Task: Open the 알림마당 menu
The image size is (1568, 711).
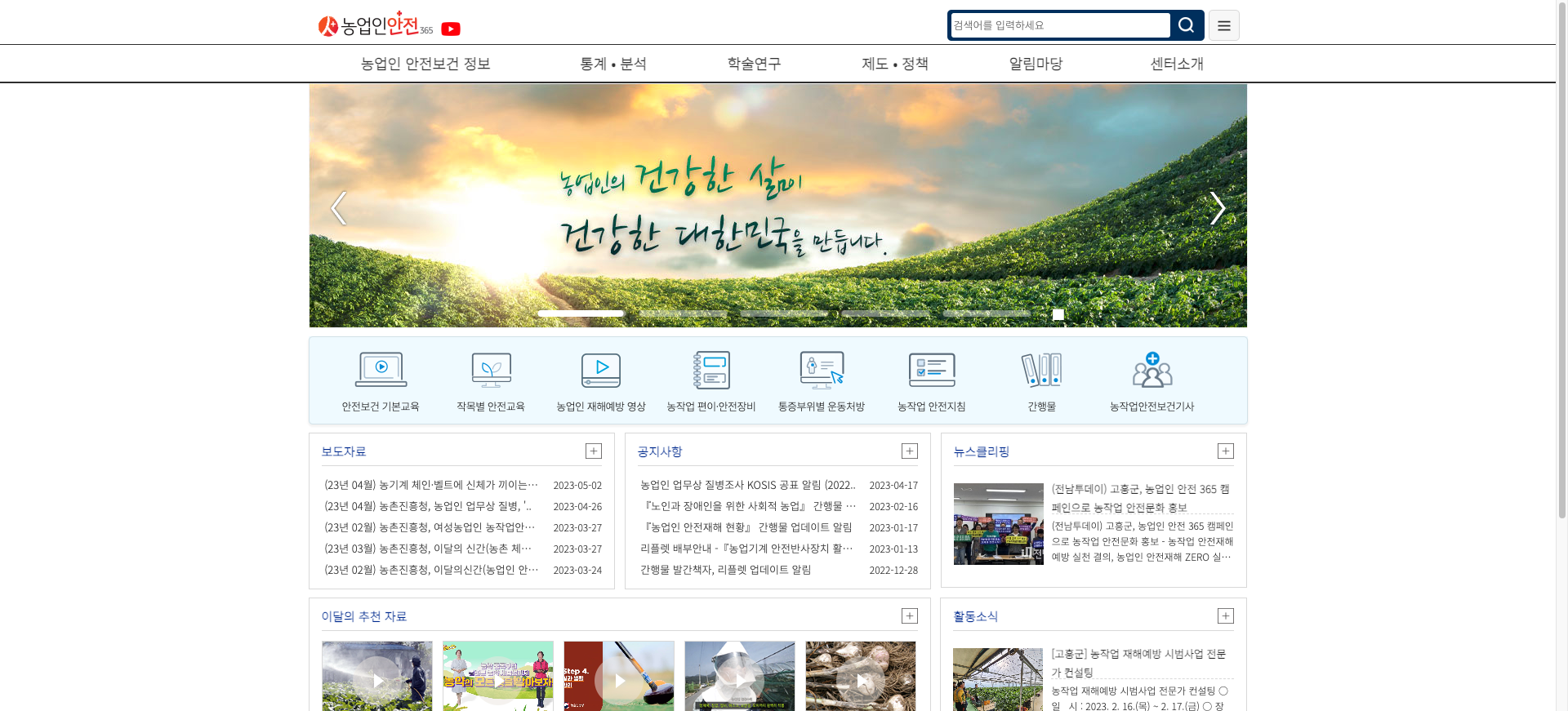Action: (1036, 64)
